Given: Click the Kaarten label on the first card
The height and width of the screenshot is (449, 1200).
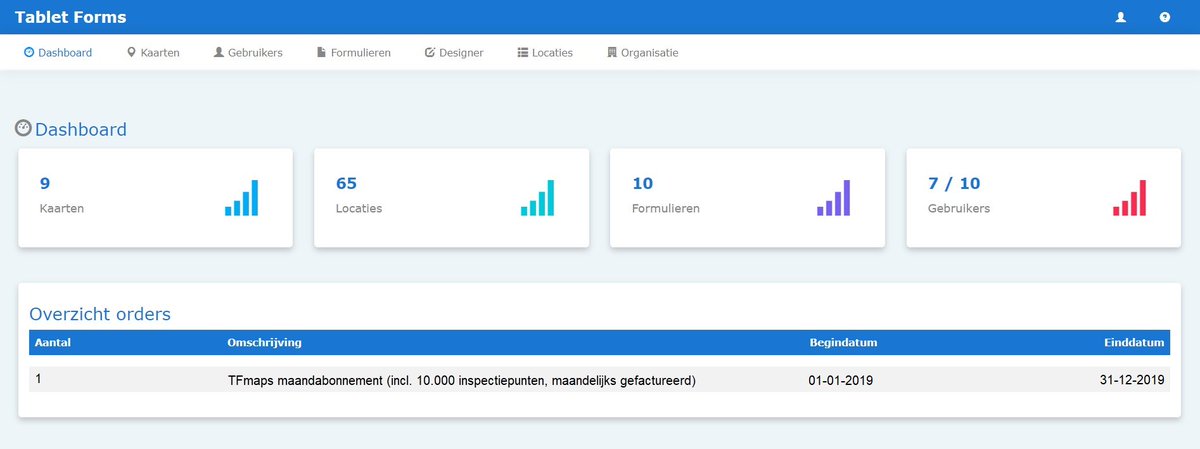Looking at the screenshot, I should tap(62, 209).
